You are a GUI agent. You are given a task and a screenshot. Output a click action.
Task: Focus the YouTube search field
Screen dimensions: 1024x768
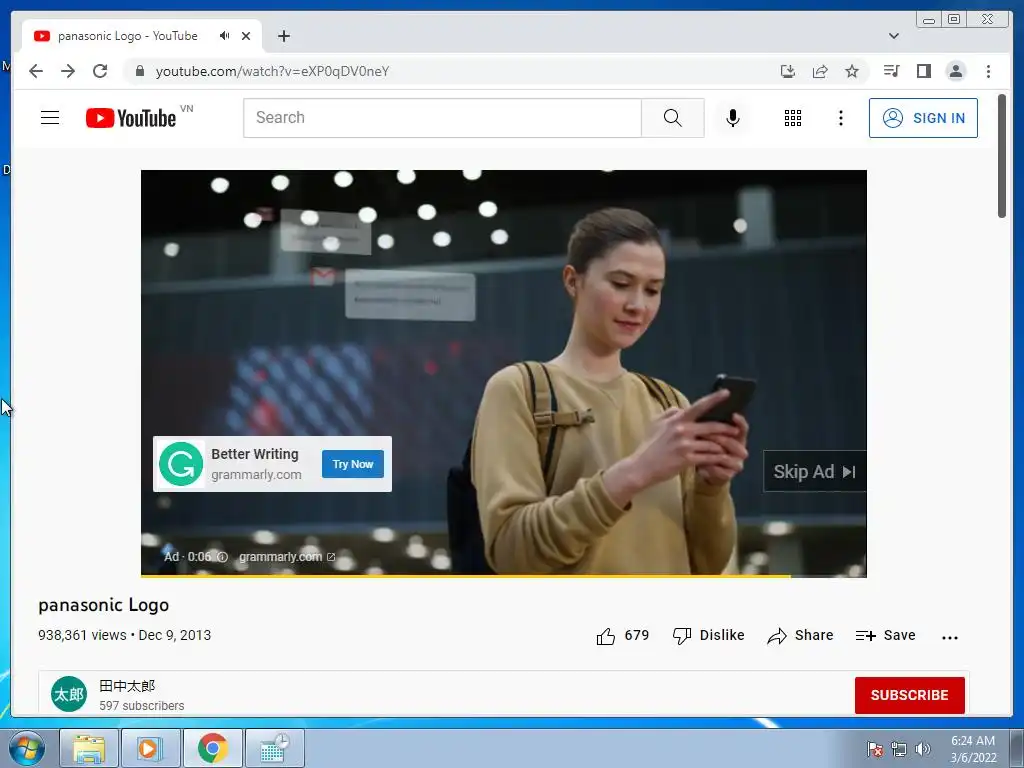tap(443, 118)
